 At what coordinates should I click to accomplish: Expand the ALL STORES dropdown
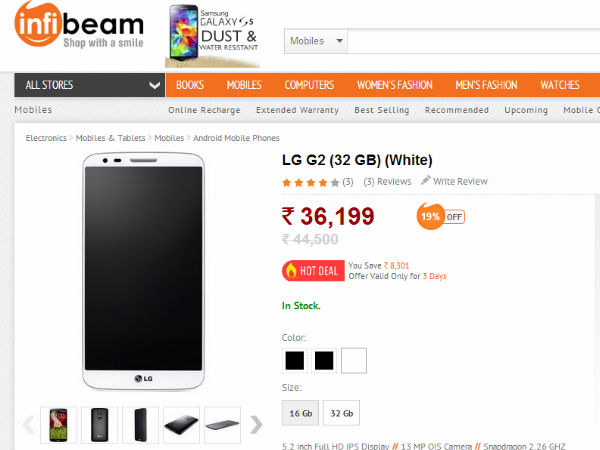tap(90, 85)
